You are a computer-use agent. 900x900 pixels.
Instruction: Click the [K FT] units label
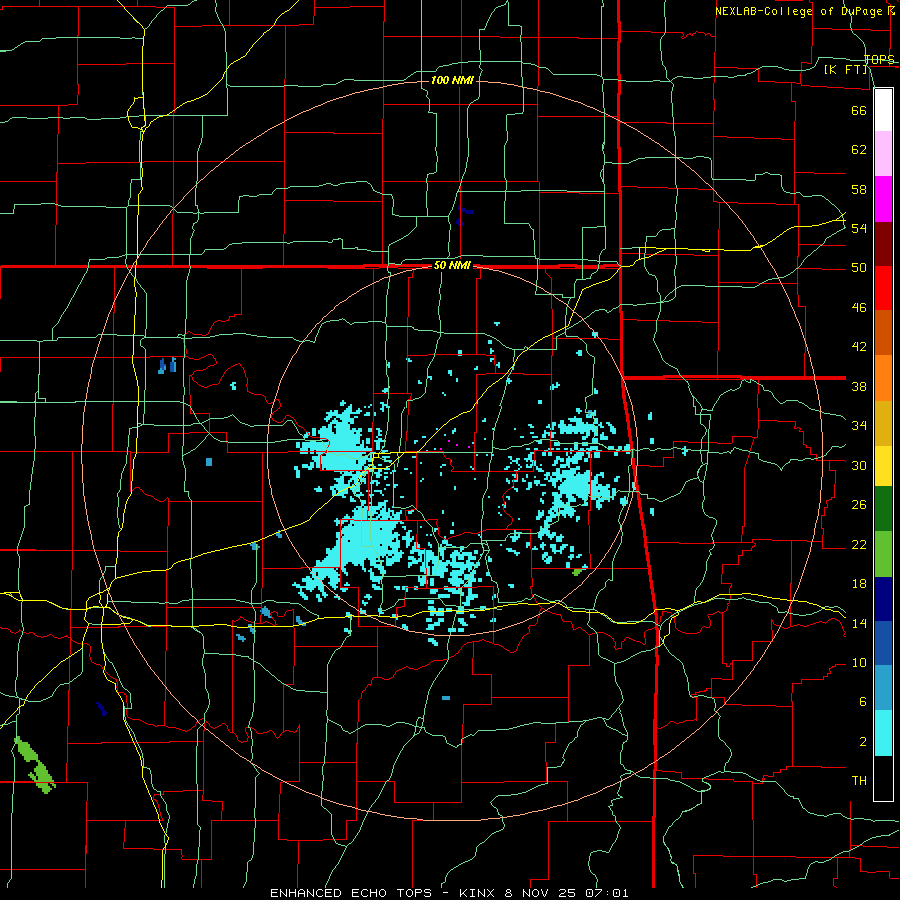point(846,69)
